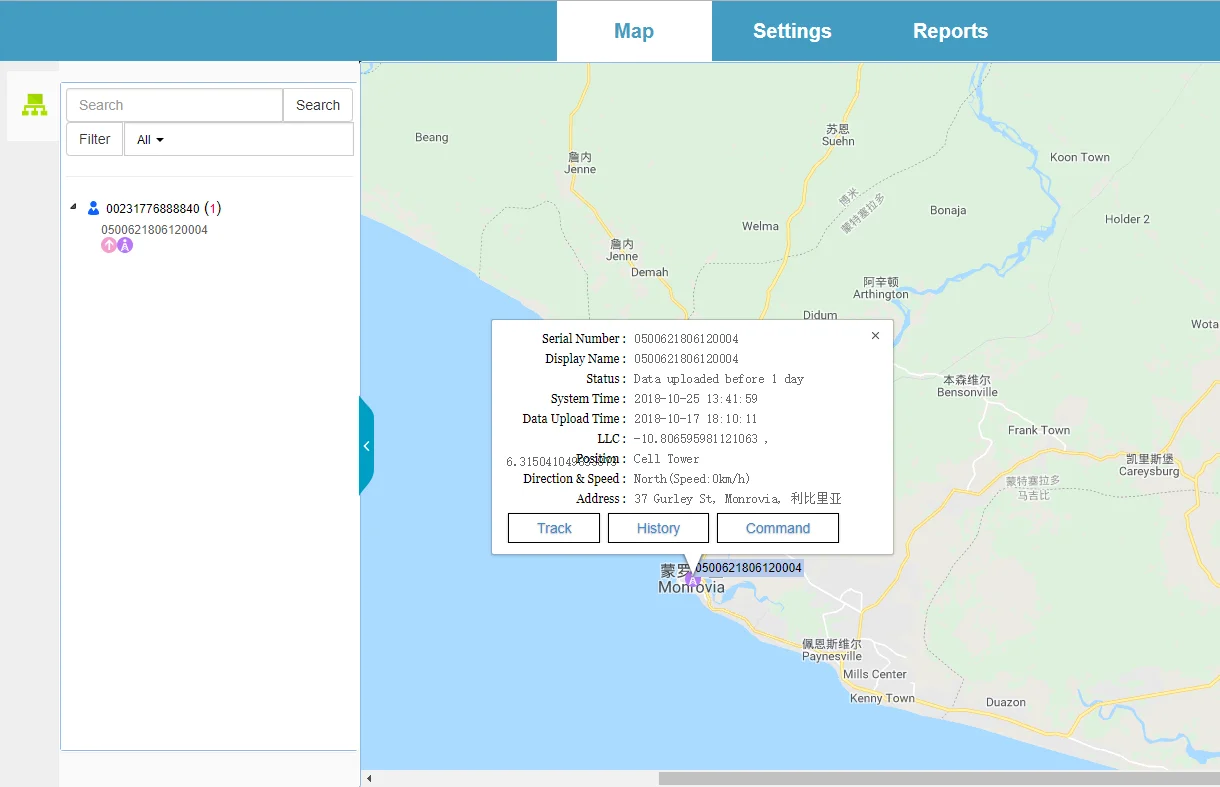Focus the Search input field

point(175,105)
